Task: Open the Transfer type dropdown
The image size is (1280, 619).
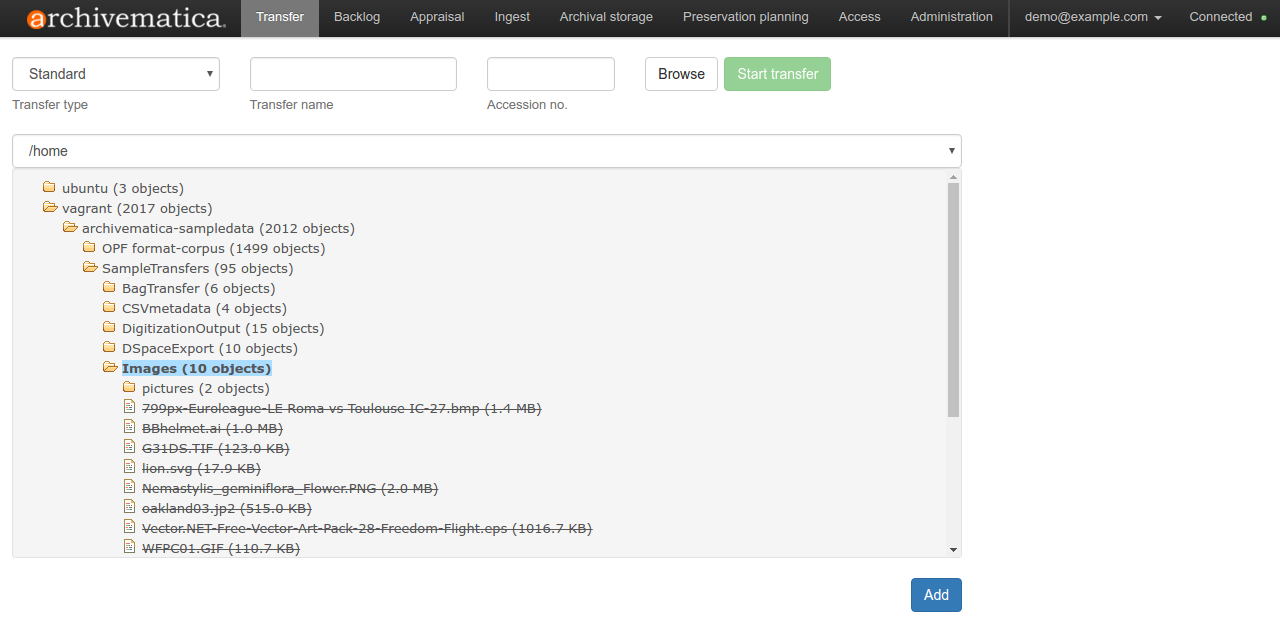Action: 116,74
